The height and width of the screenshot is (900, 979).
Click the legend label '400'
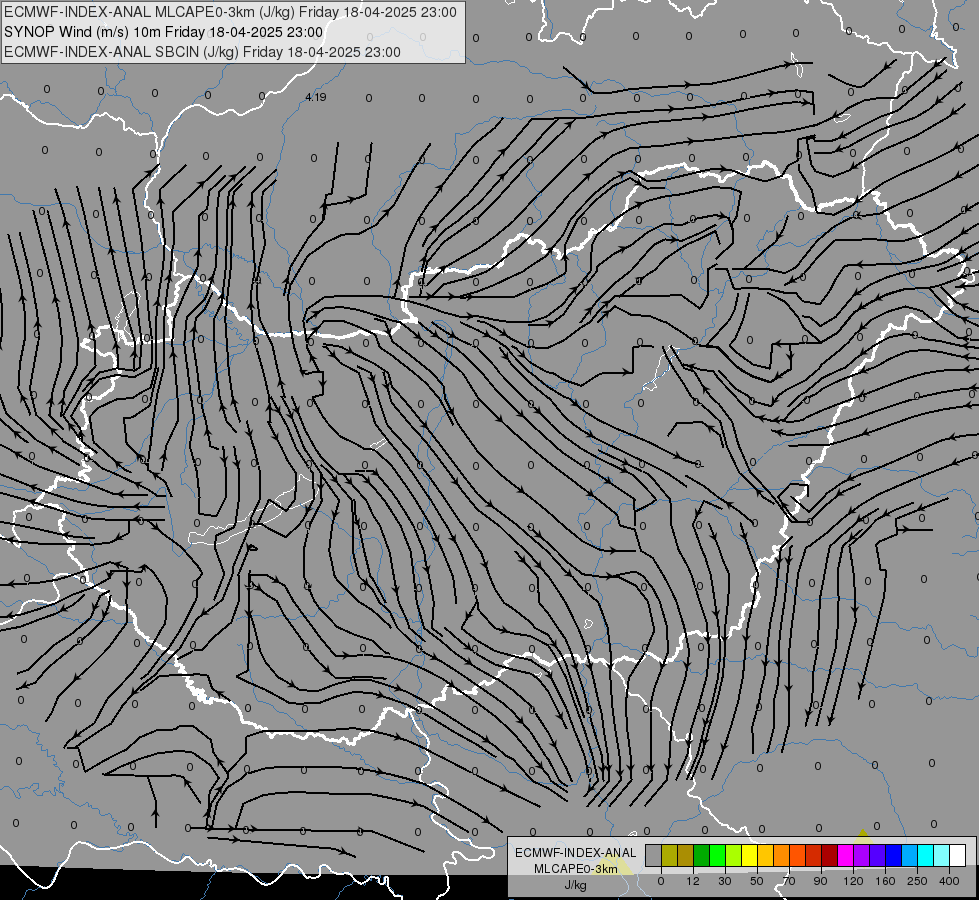(949, 881)
